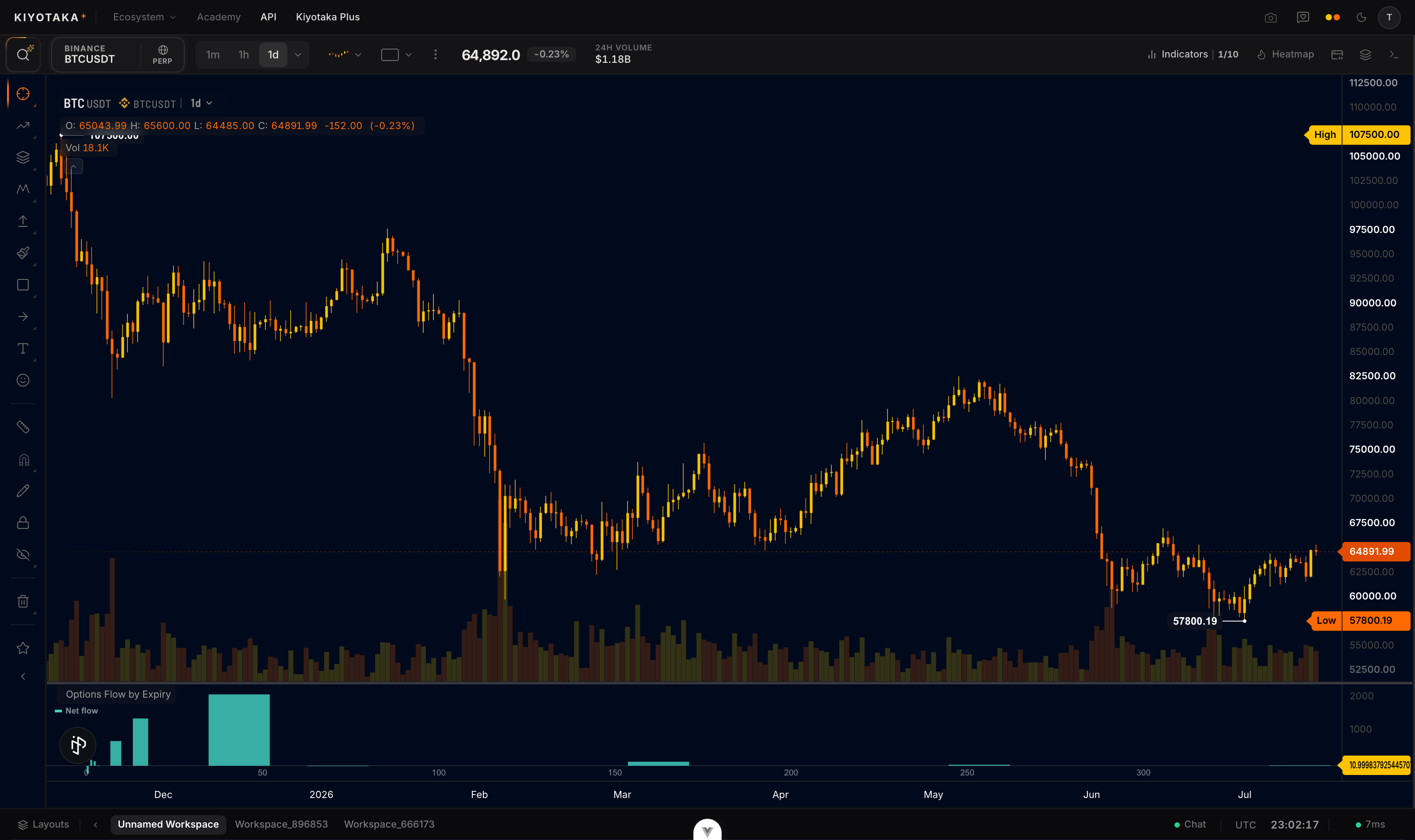The width and height of the screenshot is (1415, 840).
Task: Open the Indicators panel
Action: point(1193,54)
